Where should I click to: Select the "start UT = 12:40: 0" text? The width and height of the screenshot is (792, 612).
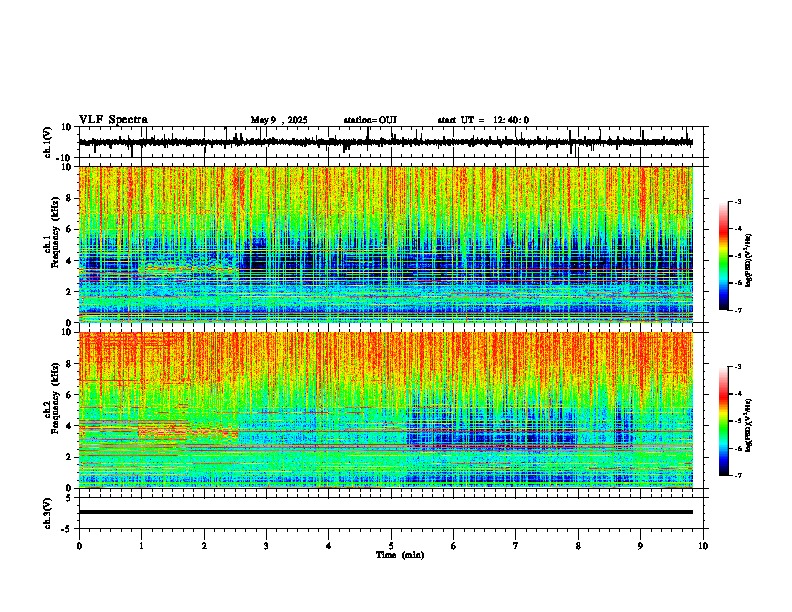tap(483, 120)
